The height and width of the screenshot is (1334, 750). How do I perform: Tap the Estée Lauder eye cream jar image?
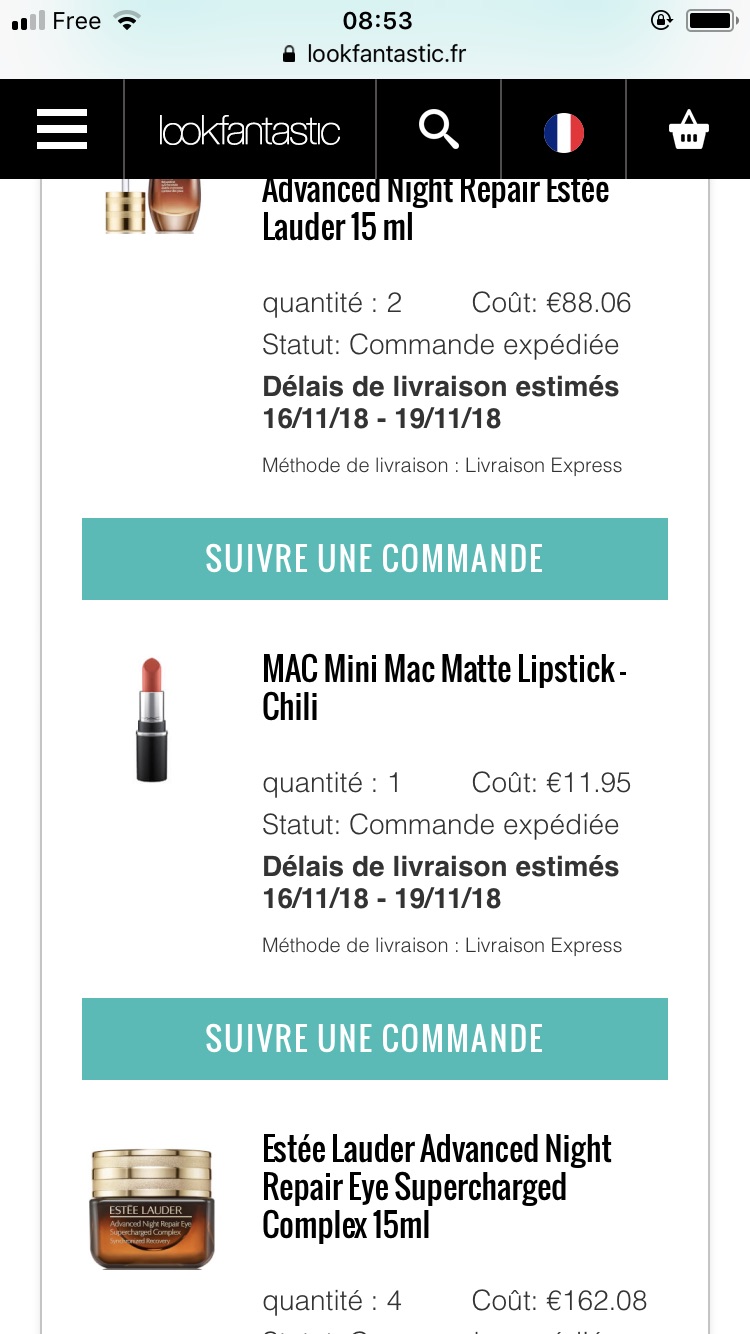152,1209
